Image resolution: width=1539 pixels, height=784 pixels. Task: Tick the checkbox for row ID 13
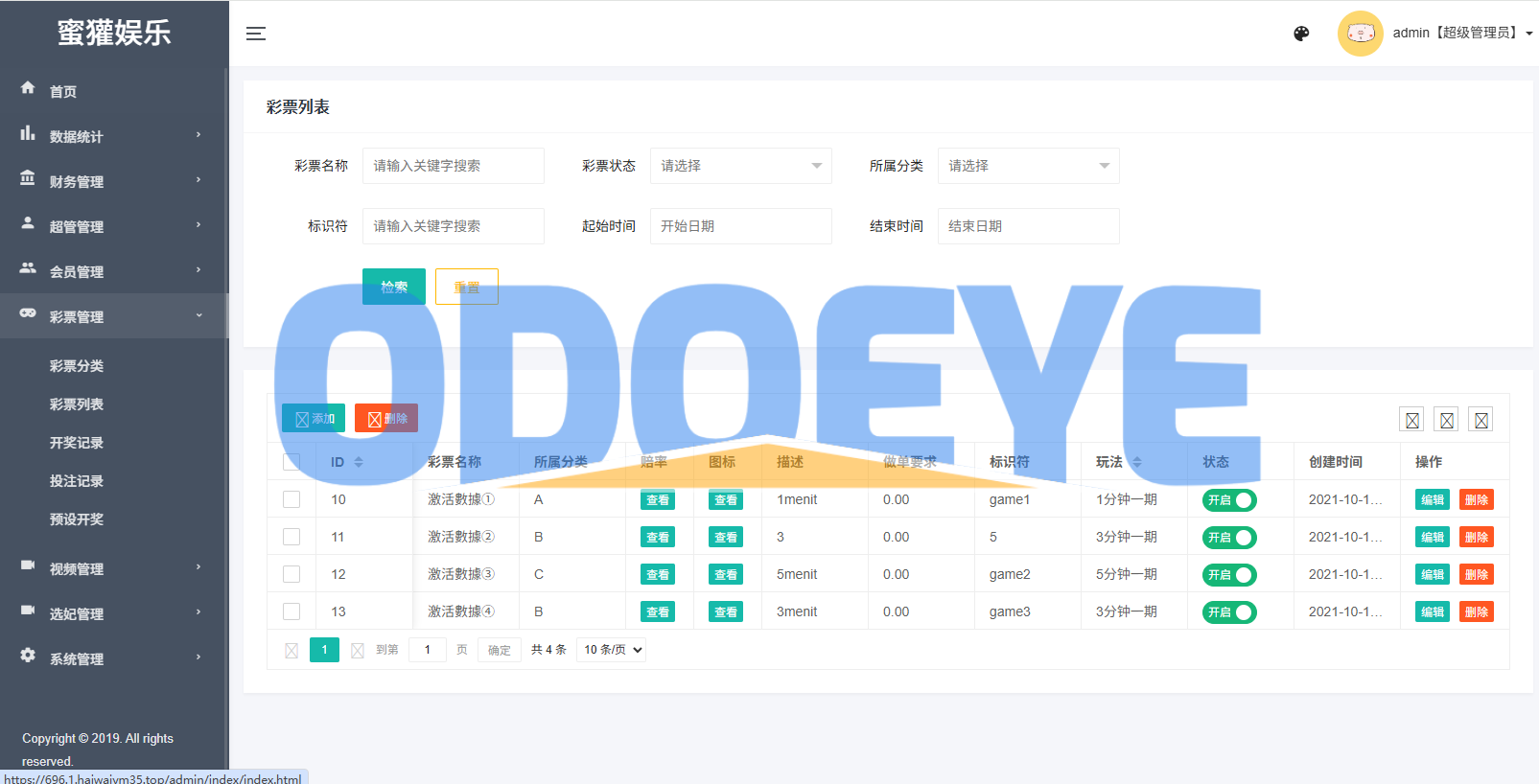click(x=291, y=611)
